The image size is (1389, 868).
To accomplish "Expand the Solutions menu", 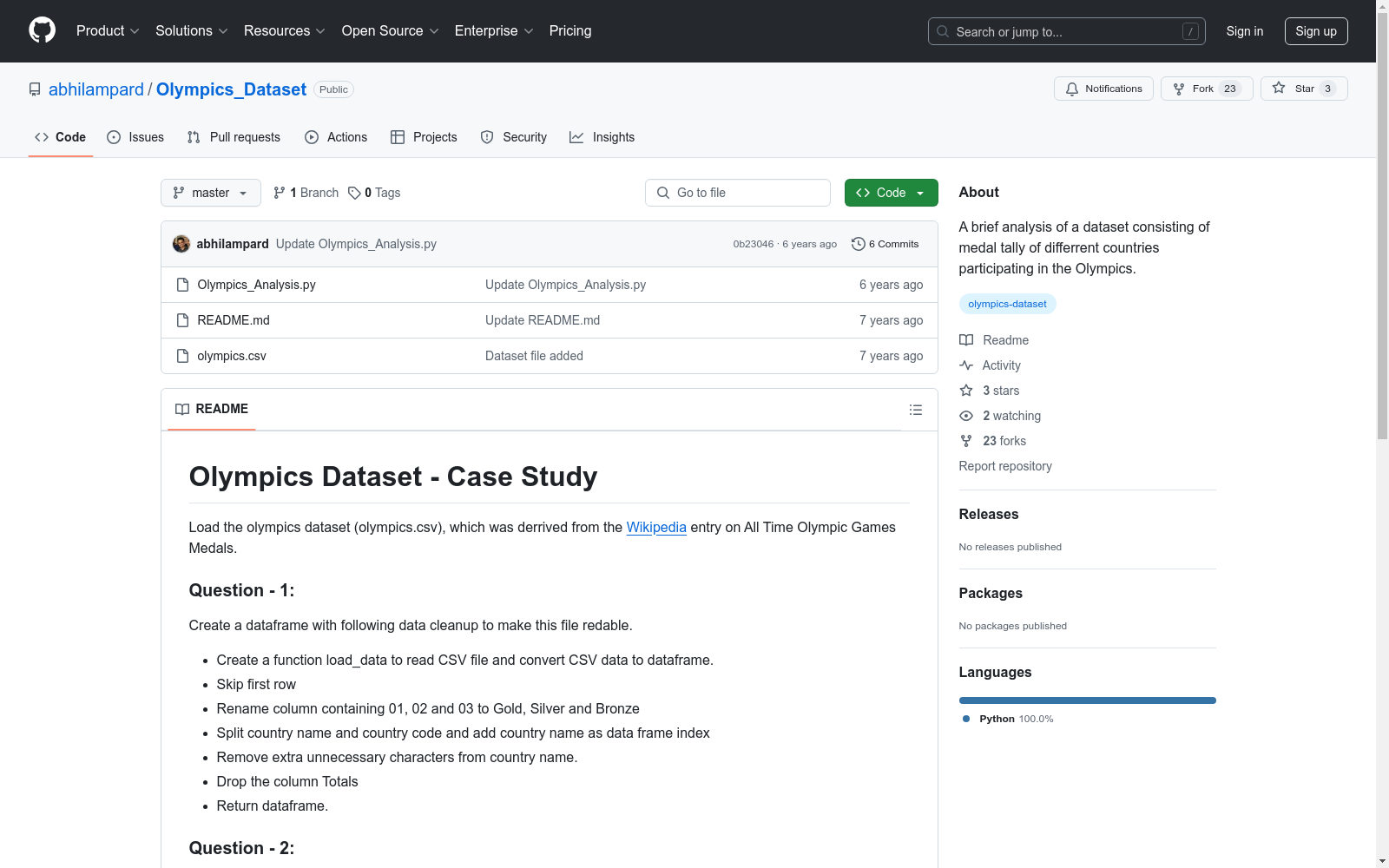I will coord(191,30).
